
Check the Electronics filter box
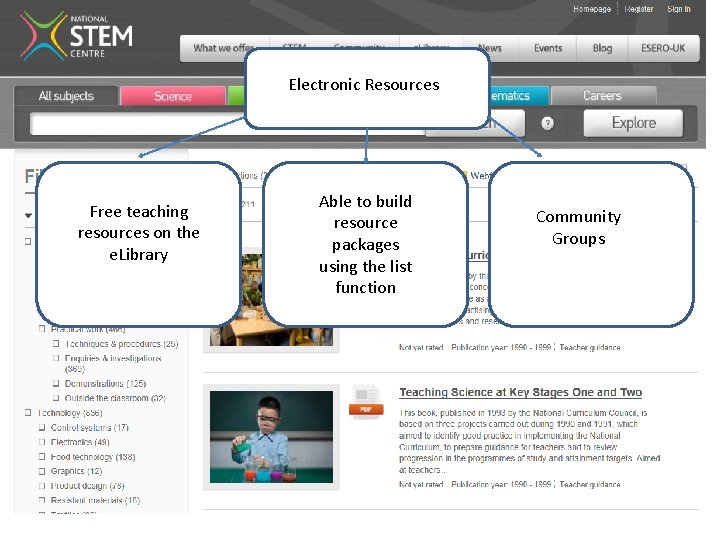42,442
